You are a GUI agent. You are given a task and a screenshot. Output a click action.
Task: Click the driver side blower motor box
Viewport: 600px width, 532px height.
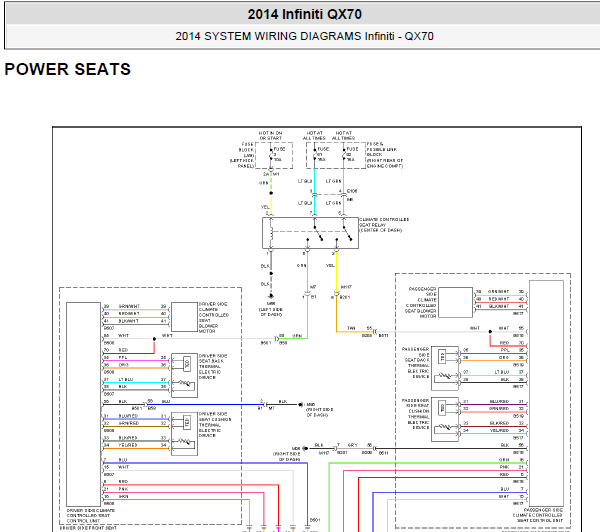(x=184, y=317)
